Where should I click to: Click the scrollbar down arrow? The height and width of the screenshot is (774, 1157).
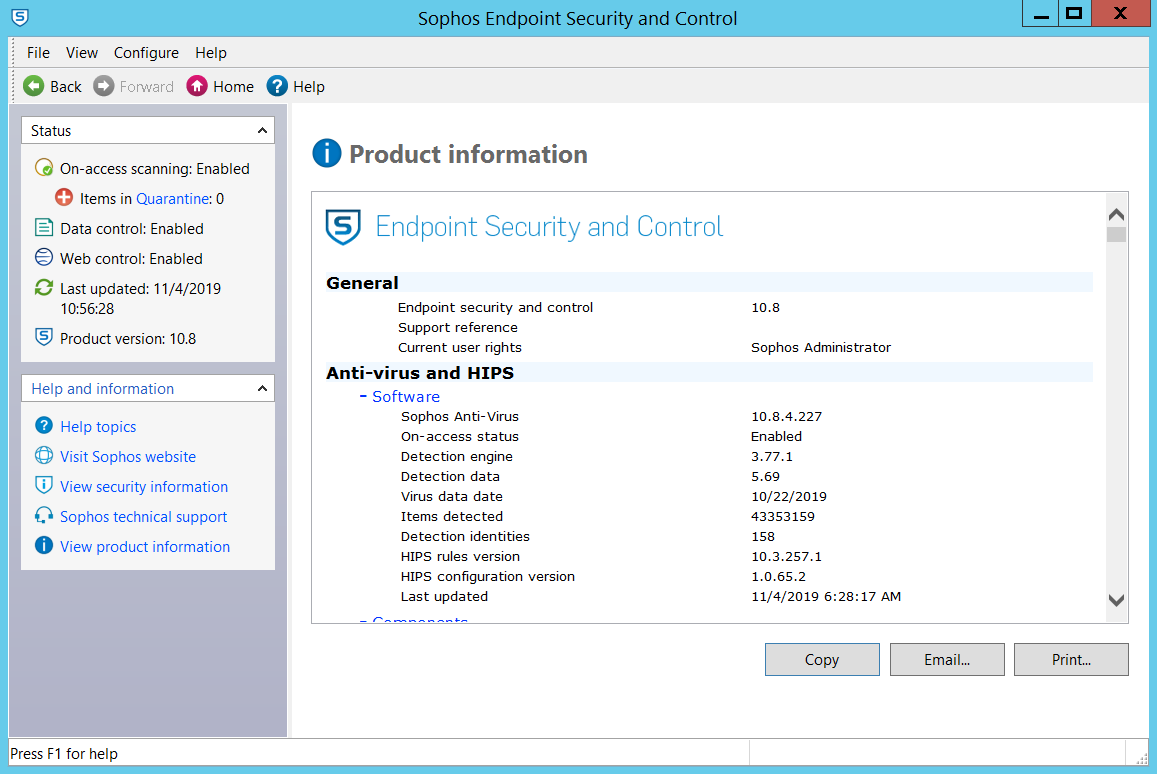1115,600
